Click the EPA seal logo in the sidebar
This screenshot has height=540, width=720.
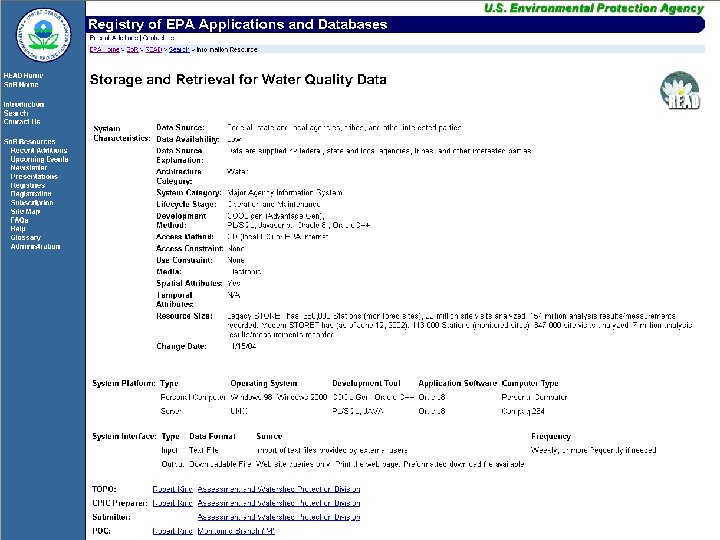coord(44,34)
